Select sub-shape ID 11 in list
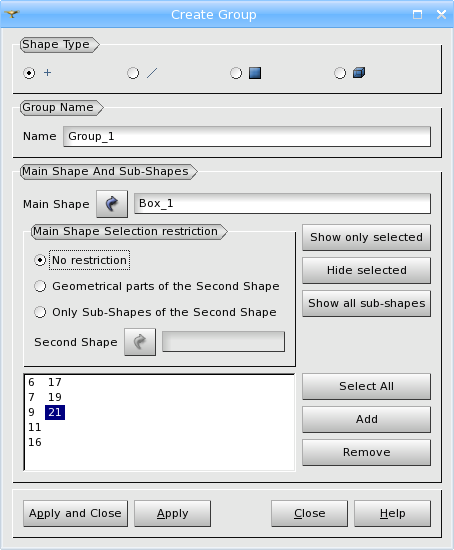The image size is (454, 550). [35, 427]
